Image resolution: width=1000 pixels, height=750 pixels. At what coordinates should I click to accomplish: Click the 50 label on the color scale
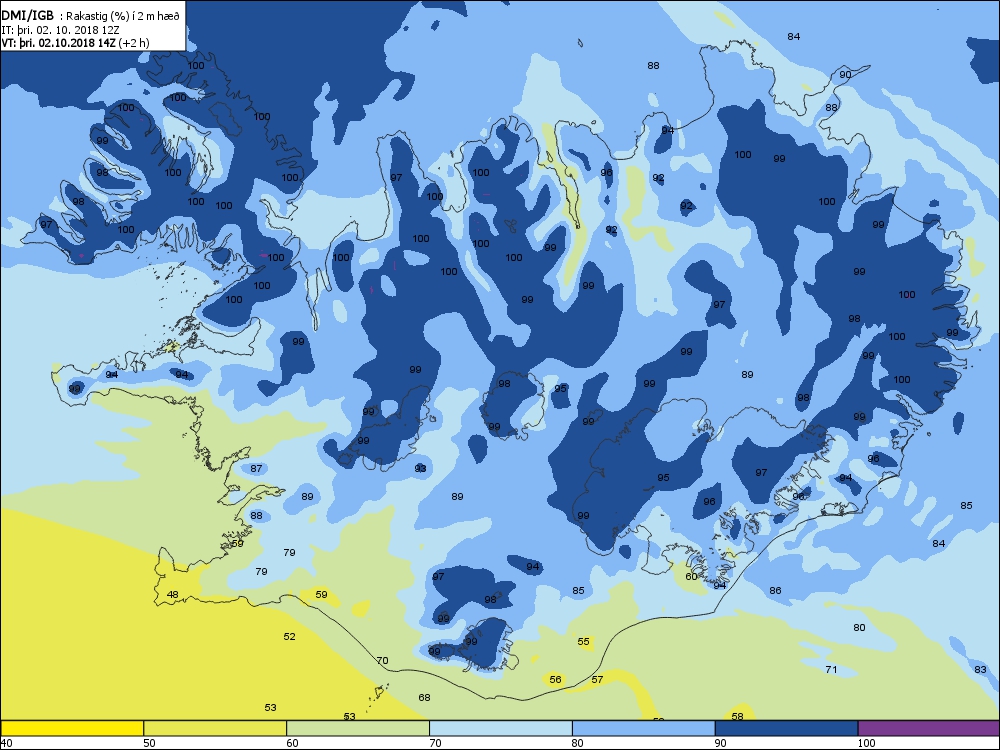(149, 743)
